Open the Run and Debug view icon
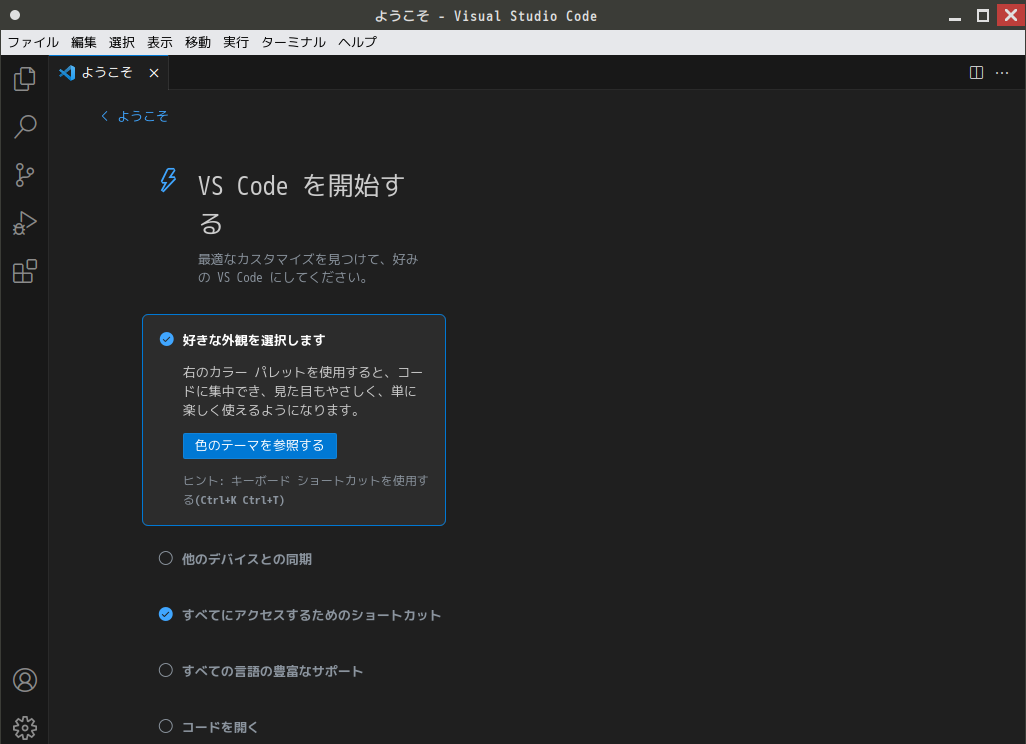 click(24, 223)
